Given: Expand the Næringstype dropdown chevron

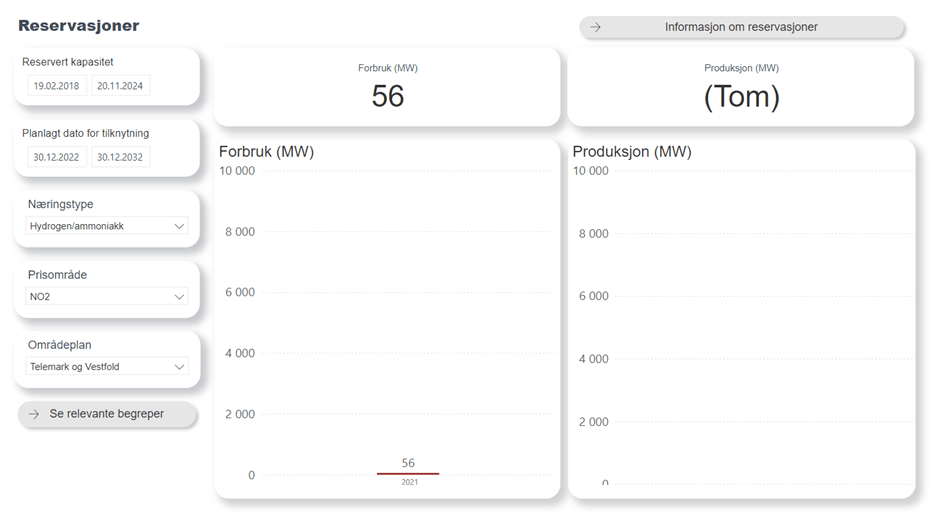Looking at the screenshot, I should coord(180,227).
